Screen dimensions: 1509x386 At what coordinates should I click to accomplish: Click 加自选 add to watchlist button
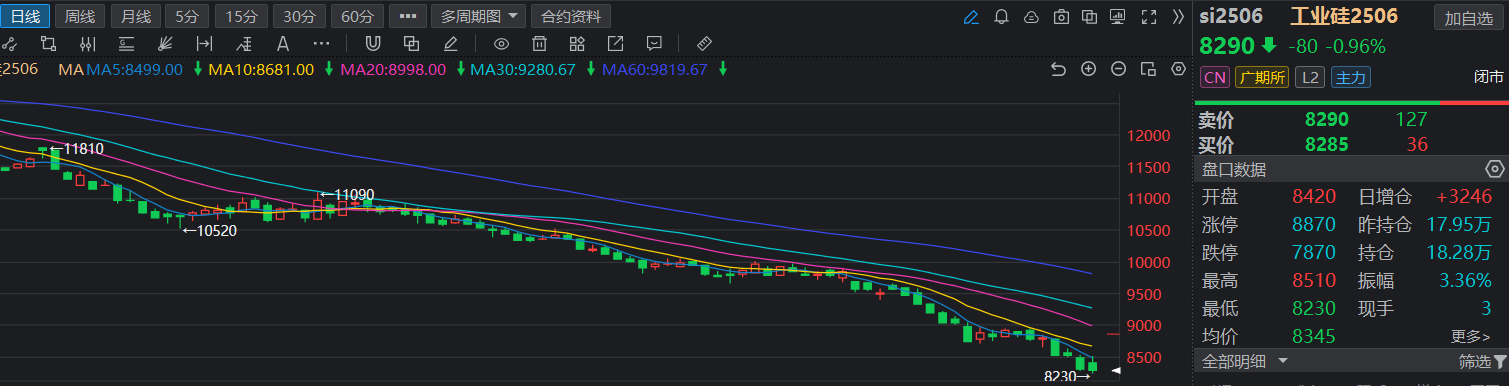(1469, 17)
